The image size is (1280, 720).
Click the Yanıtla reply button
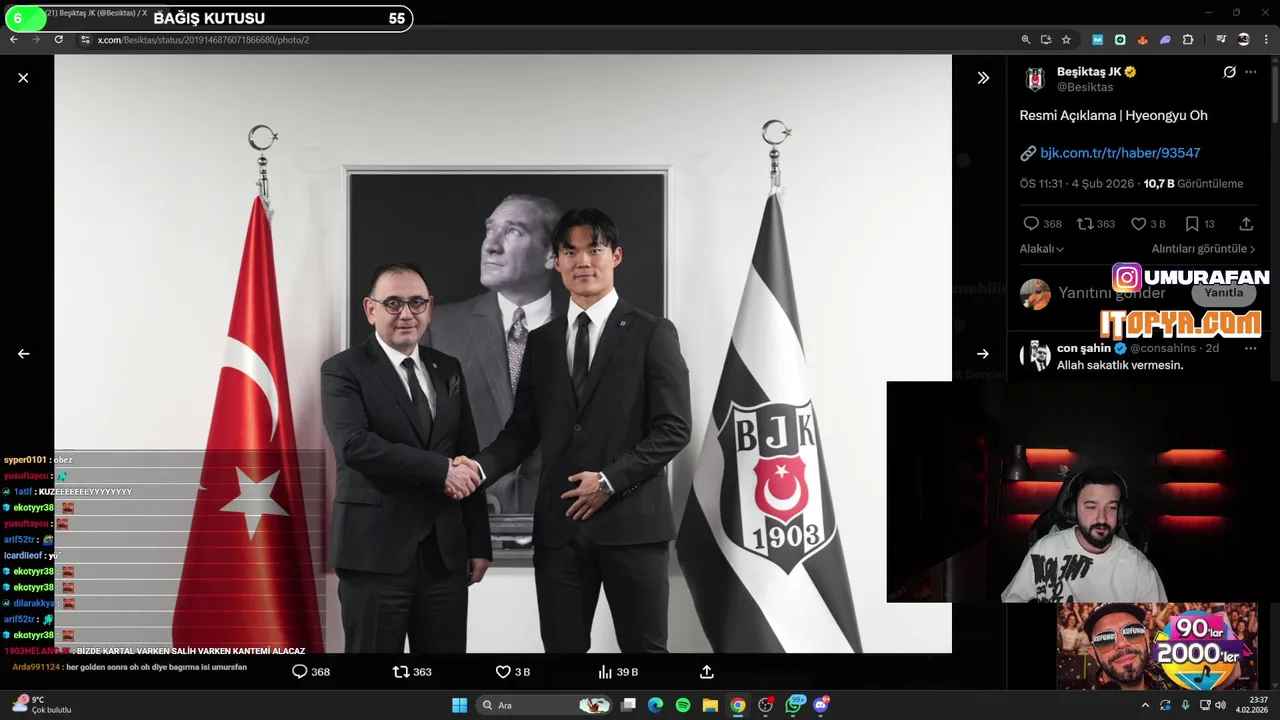tap(1224, 293)
